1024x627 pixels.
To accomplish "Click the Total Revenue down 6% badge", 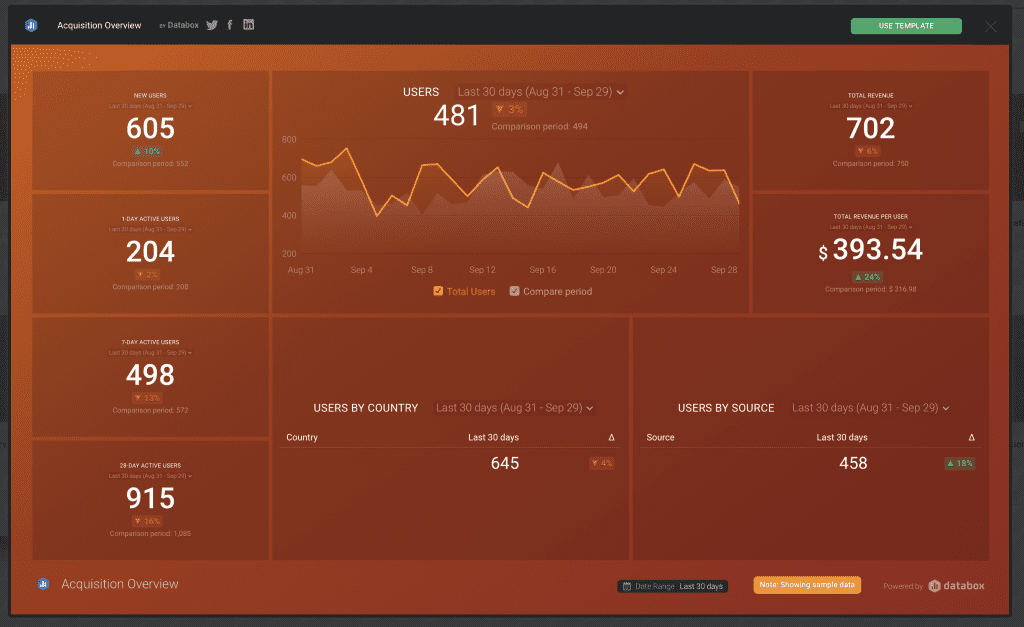I will 868,151.
